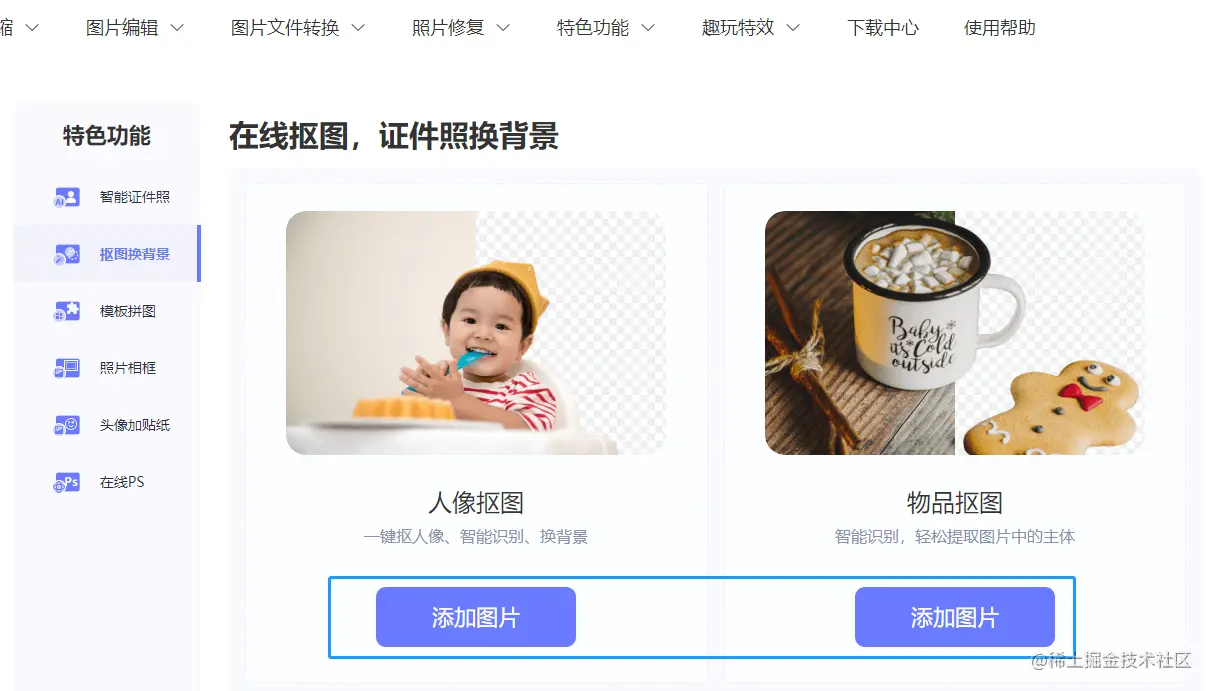Expand the 照片修复 menu chevron
This screenshot has width=1212, height=691.
(x=503, y=28)
